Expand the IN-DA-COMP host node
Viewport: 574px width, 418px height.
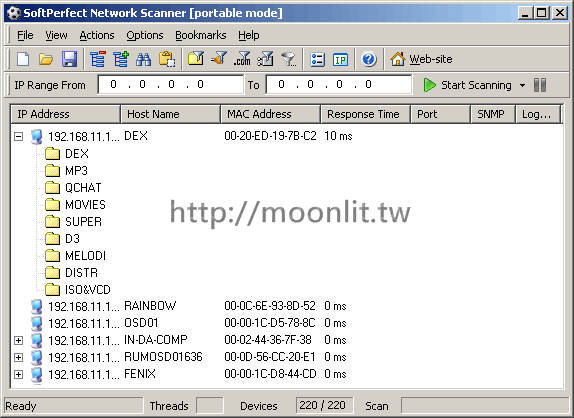18,340
